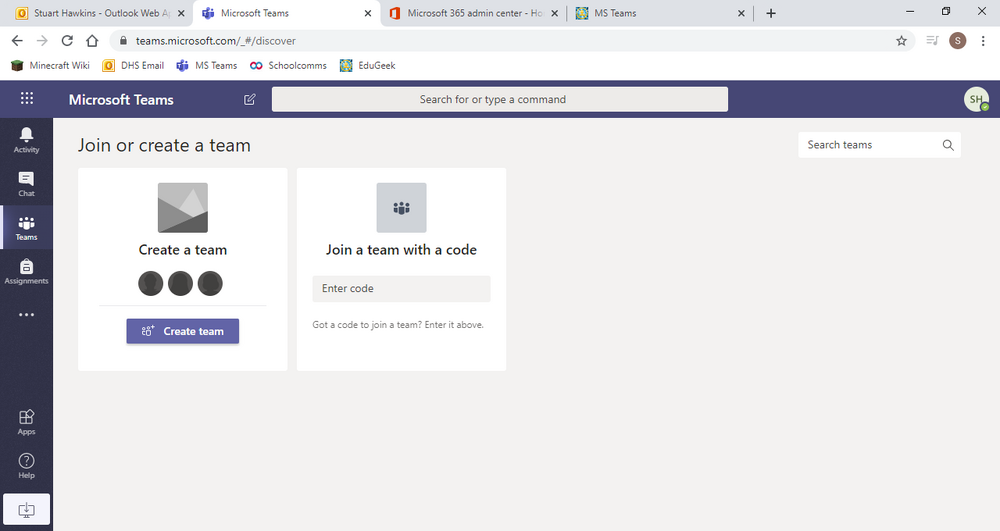This screenshot has height=531, width=1000.
Task: Click the Create team button
Action: tap(182, 331)
